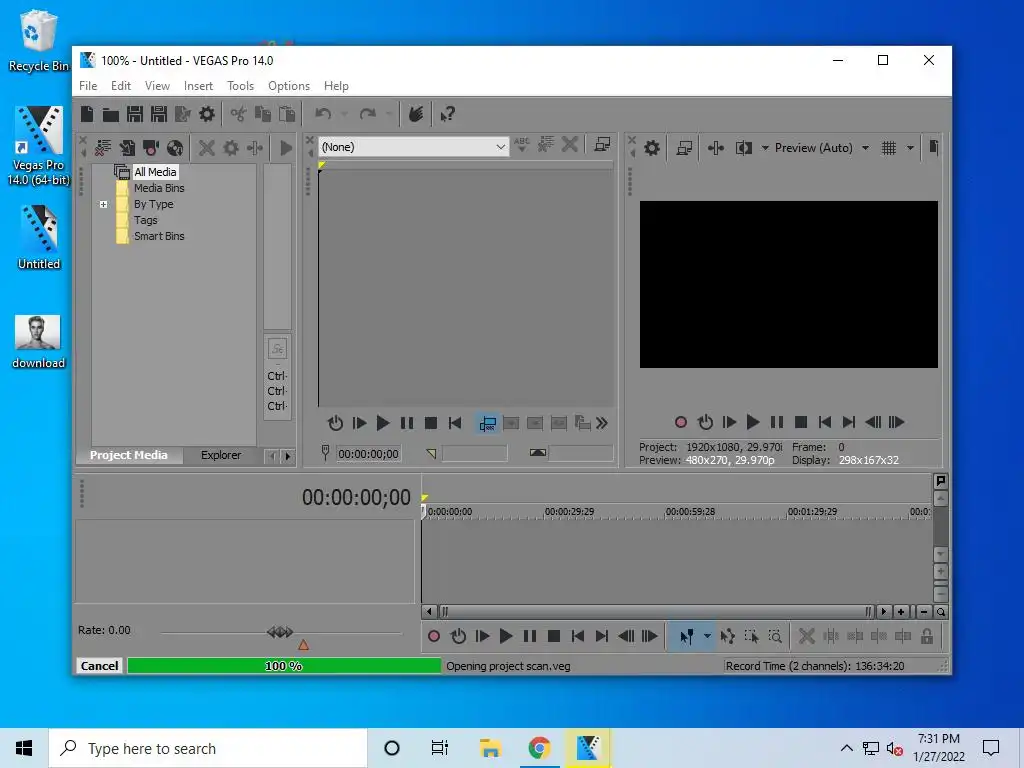This screenshot has height=768, width=1024.
Task: Select the Media Bins folder
Action: [x=159, y=188]
